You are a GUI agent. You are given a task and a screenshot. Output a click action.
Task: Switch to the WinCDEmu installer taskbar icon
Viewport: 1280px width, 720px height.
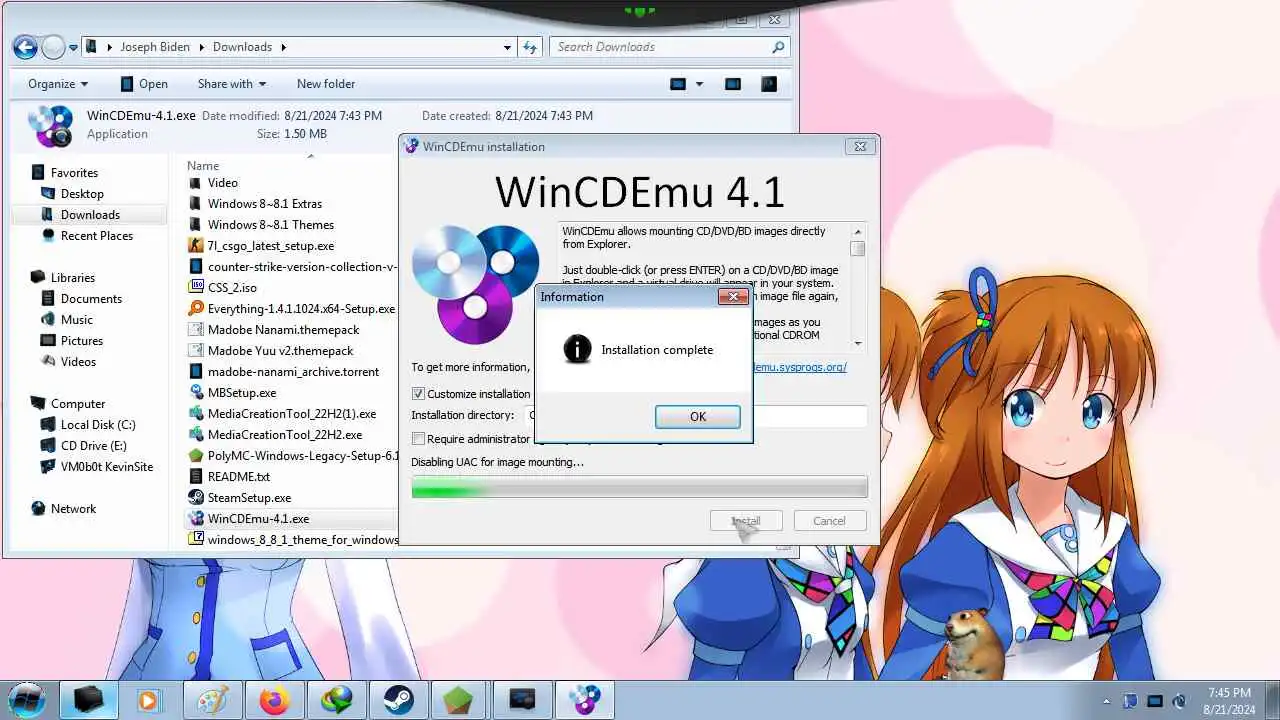(x=584, y=700)
